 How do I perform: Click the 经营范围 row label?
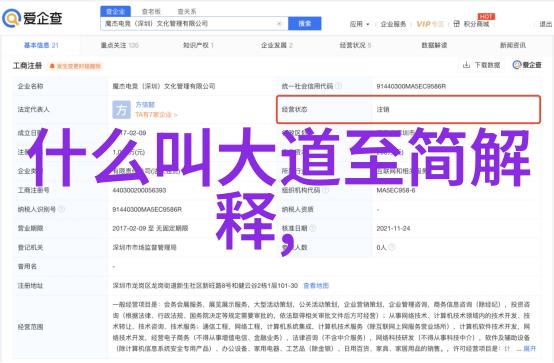coord(30,327)
